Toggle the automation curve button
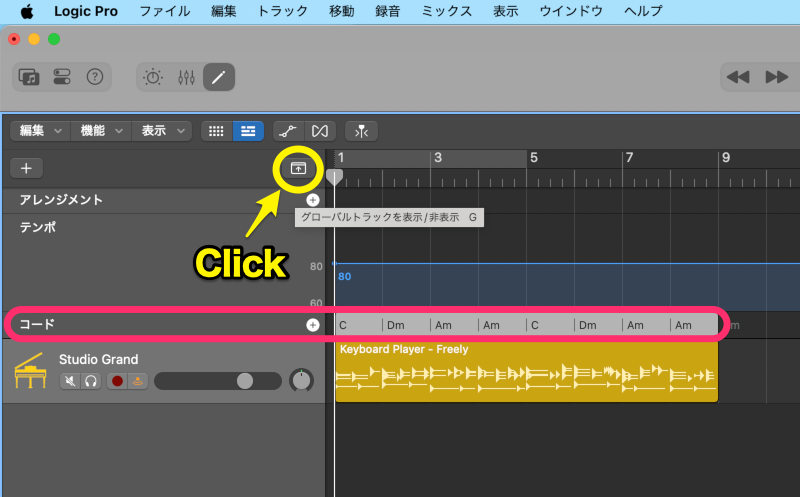The image size is (800, 497). pos(288,131)
